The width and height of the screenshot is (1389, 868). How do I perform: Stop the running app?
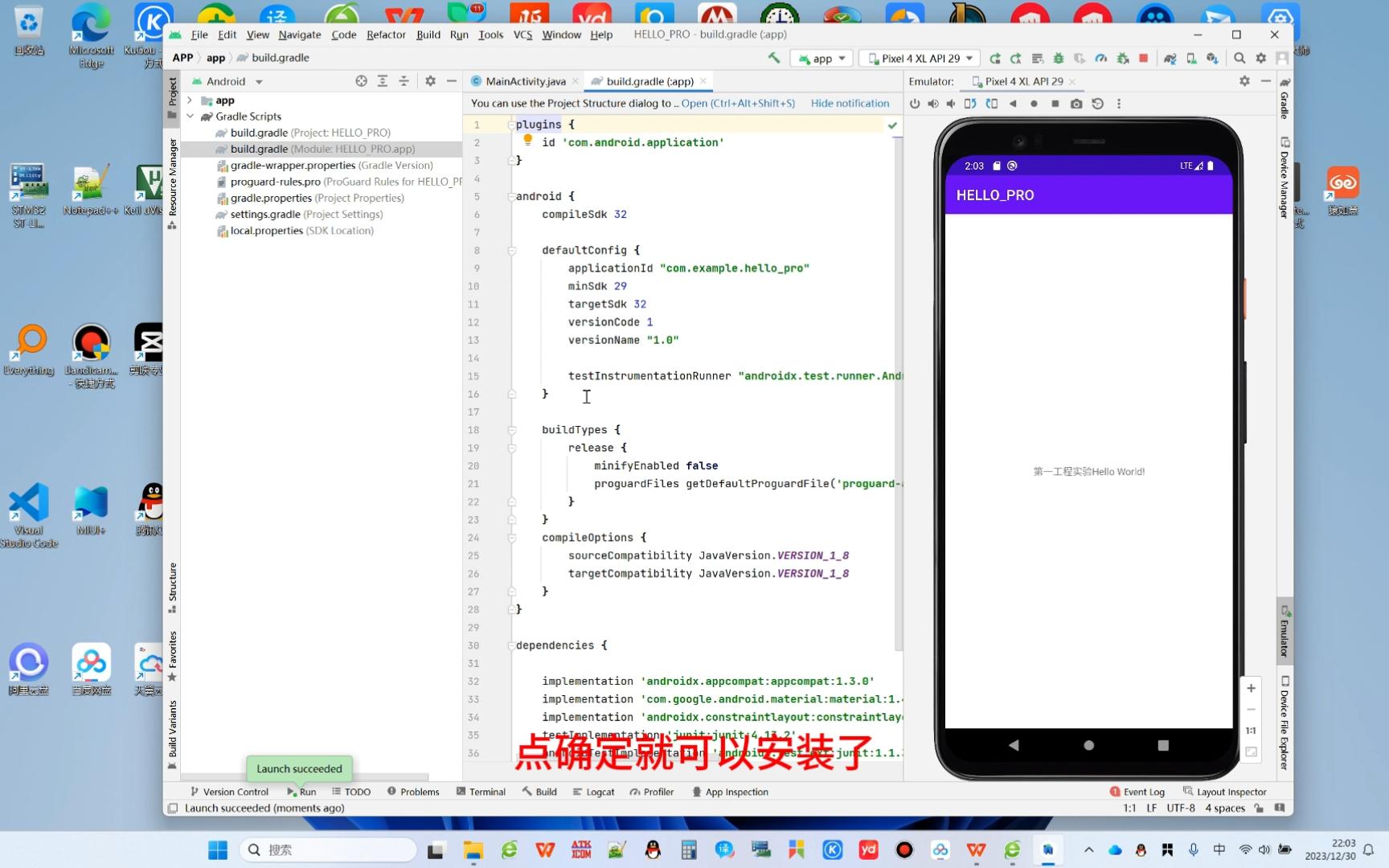(x=1143, y=58)
